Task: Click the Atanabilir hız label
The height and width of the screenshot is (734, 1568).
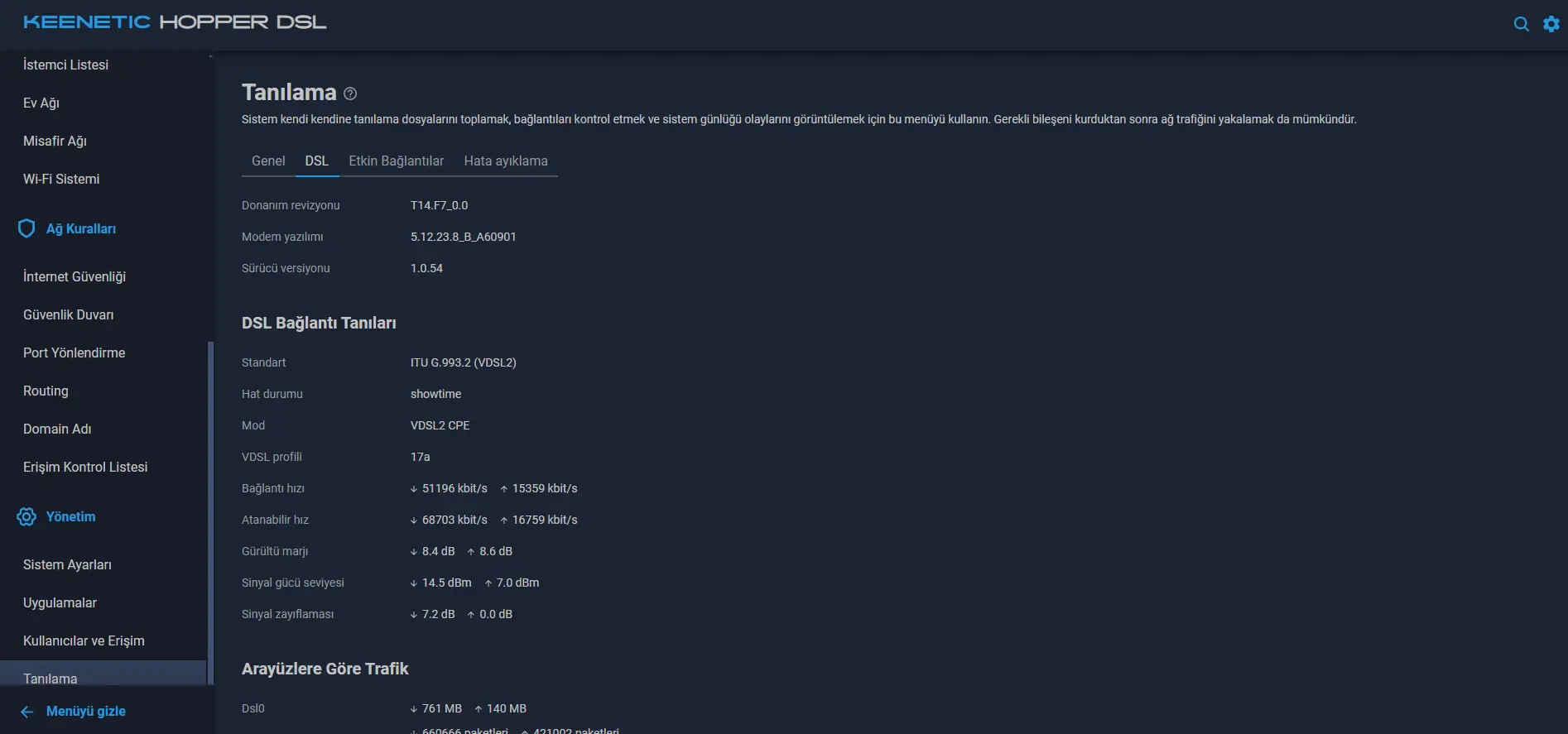Action: [x=275, y=520]
